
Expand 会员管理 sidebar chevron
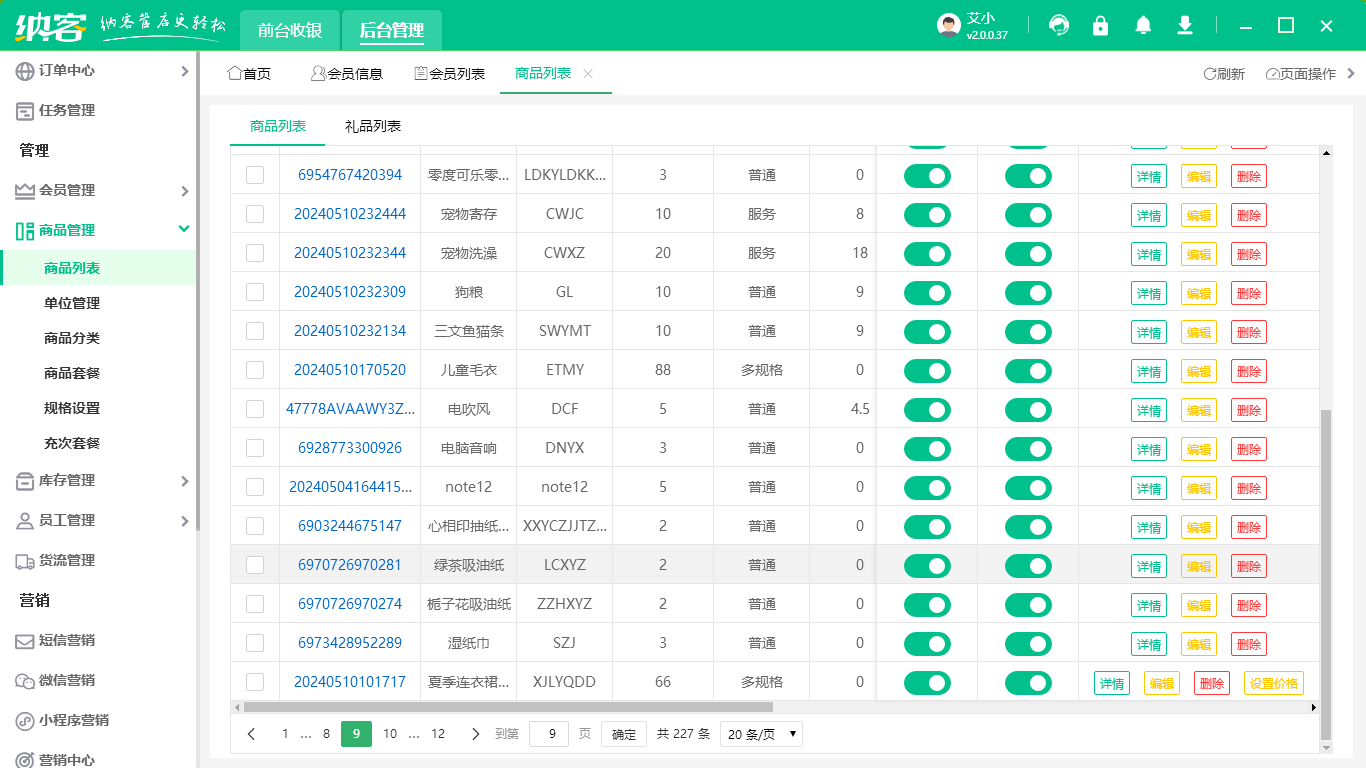click(184, 191)
